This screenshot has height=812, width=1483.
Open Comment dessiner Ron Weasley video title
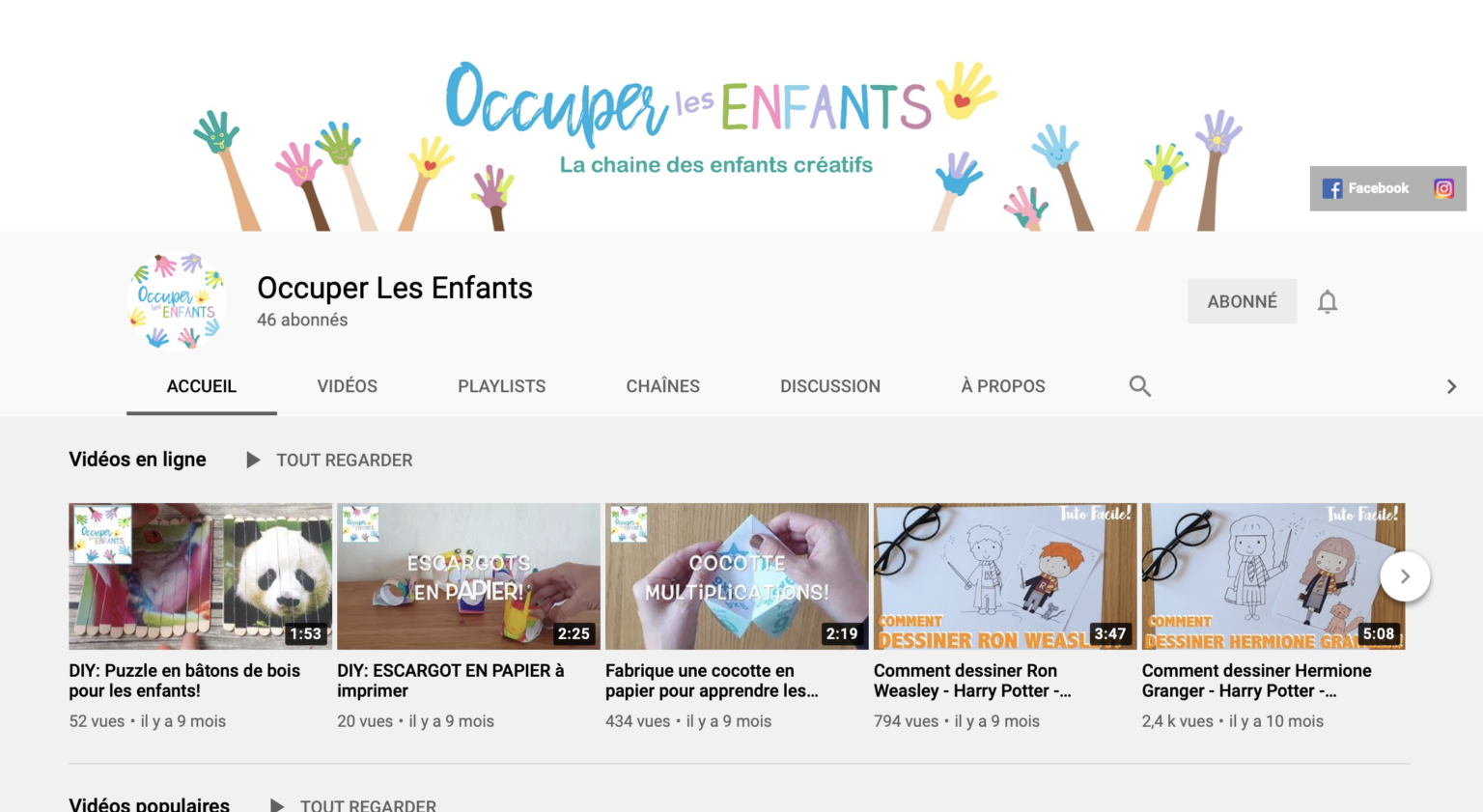tap(972, 681)
